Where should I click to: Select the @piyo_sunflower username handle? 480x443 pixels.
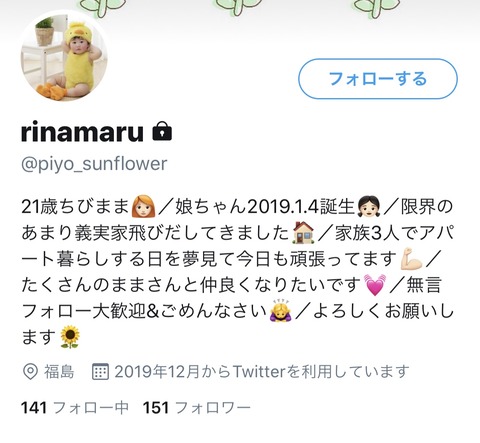94,164
